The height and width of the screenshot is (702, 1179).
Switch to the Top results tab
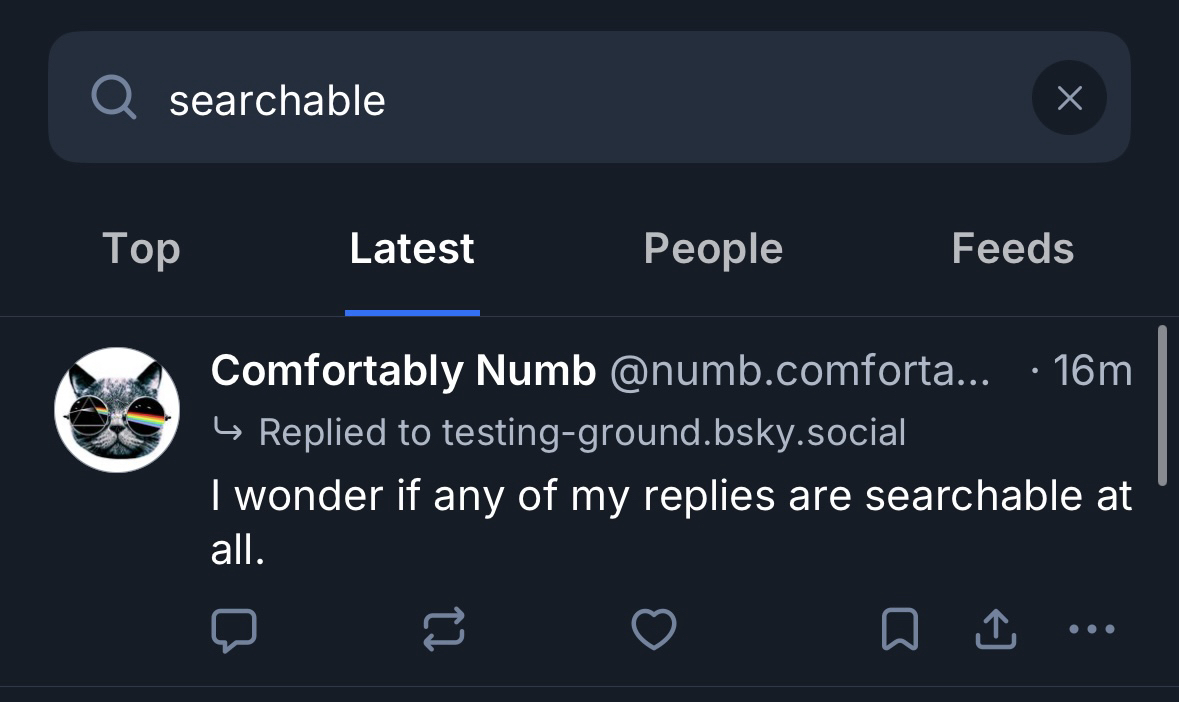click(x=141, y=248)
